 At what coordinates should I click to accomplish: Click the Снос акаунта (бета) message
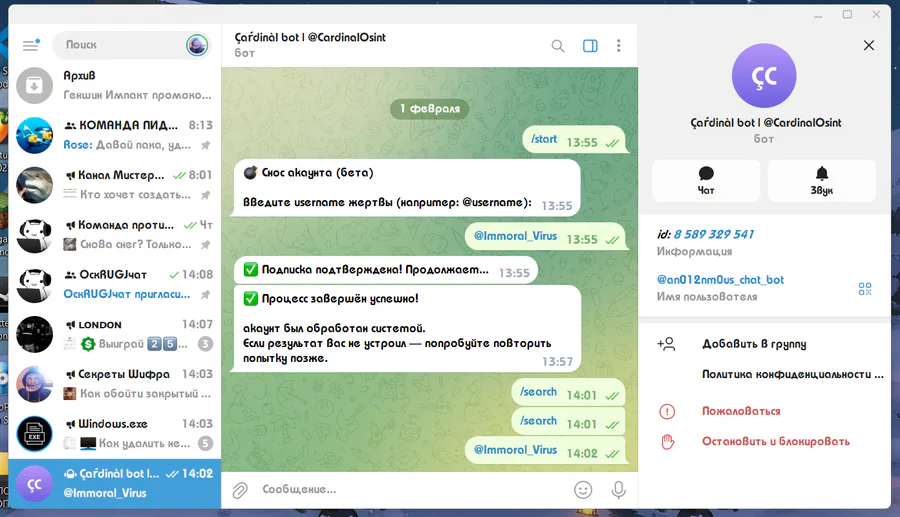pyautogui.click(x=406, y=188)
